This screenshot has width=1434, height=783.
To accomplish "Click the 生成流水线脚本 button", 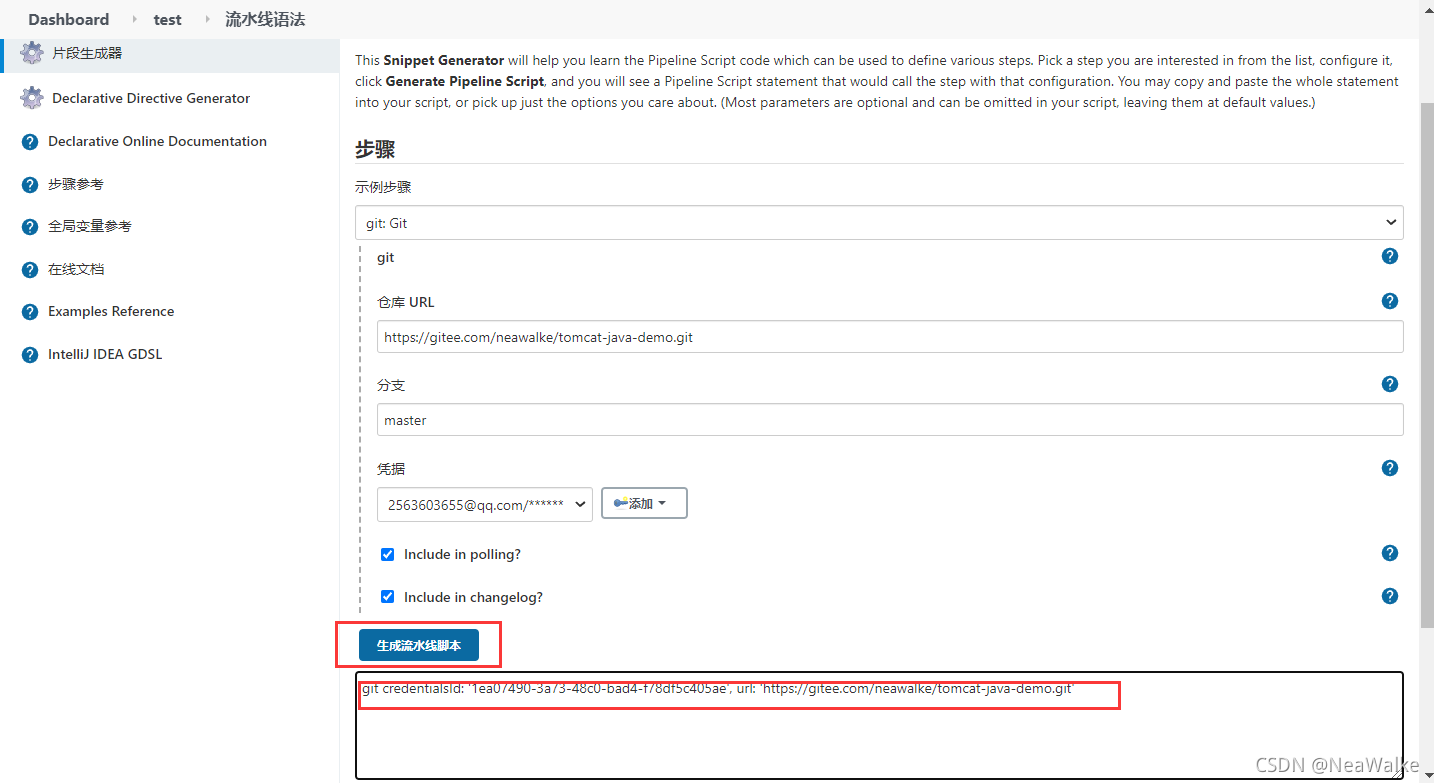I will [418, 645].
